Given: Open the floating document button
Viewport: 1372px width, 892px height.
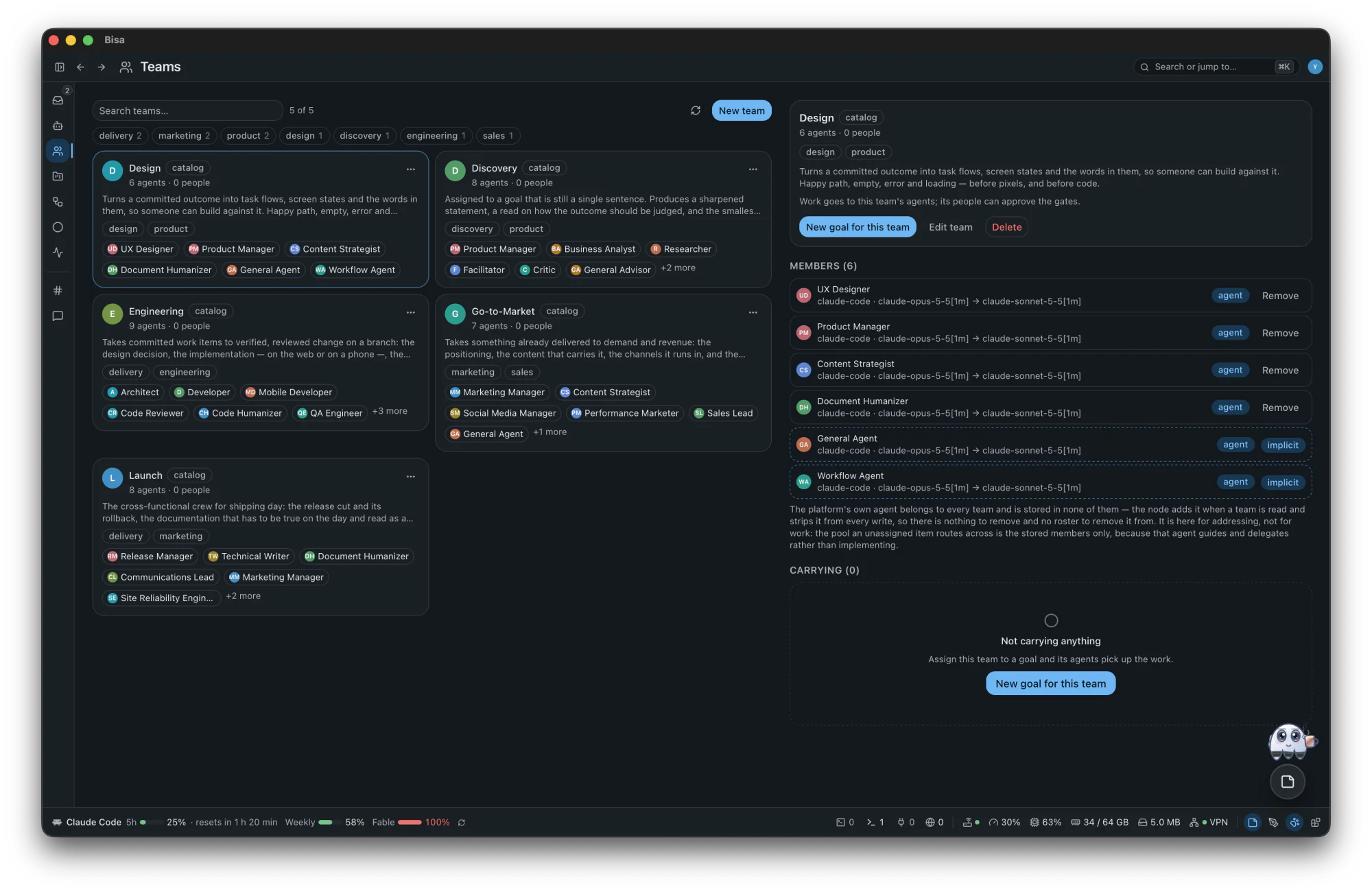Looking at the screenshot, I should (1288, 782).
